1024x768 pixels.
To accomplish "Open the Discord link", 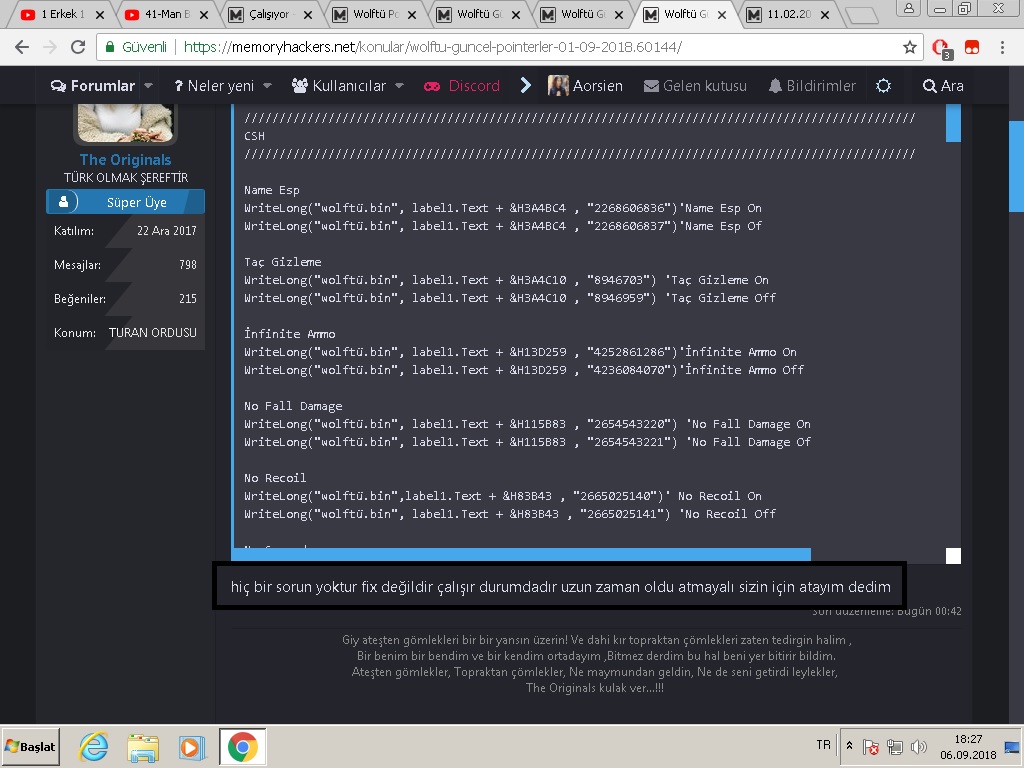I will click(x=462, y=86).
